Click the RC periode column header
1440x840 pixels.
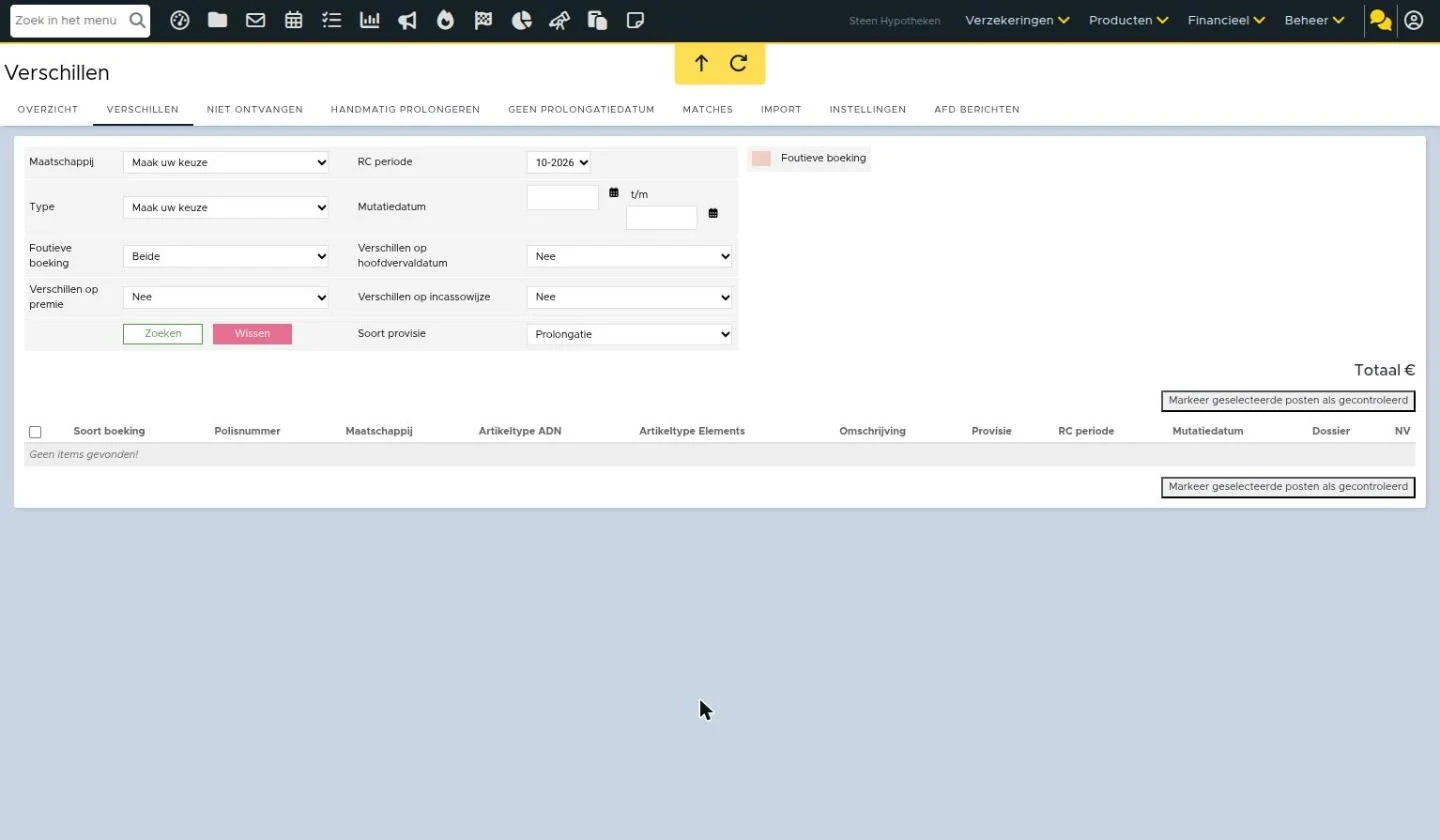1086,431
